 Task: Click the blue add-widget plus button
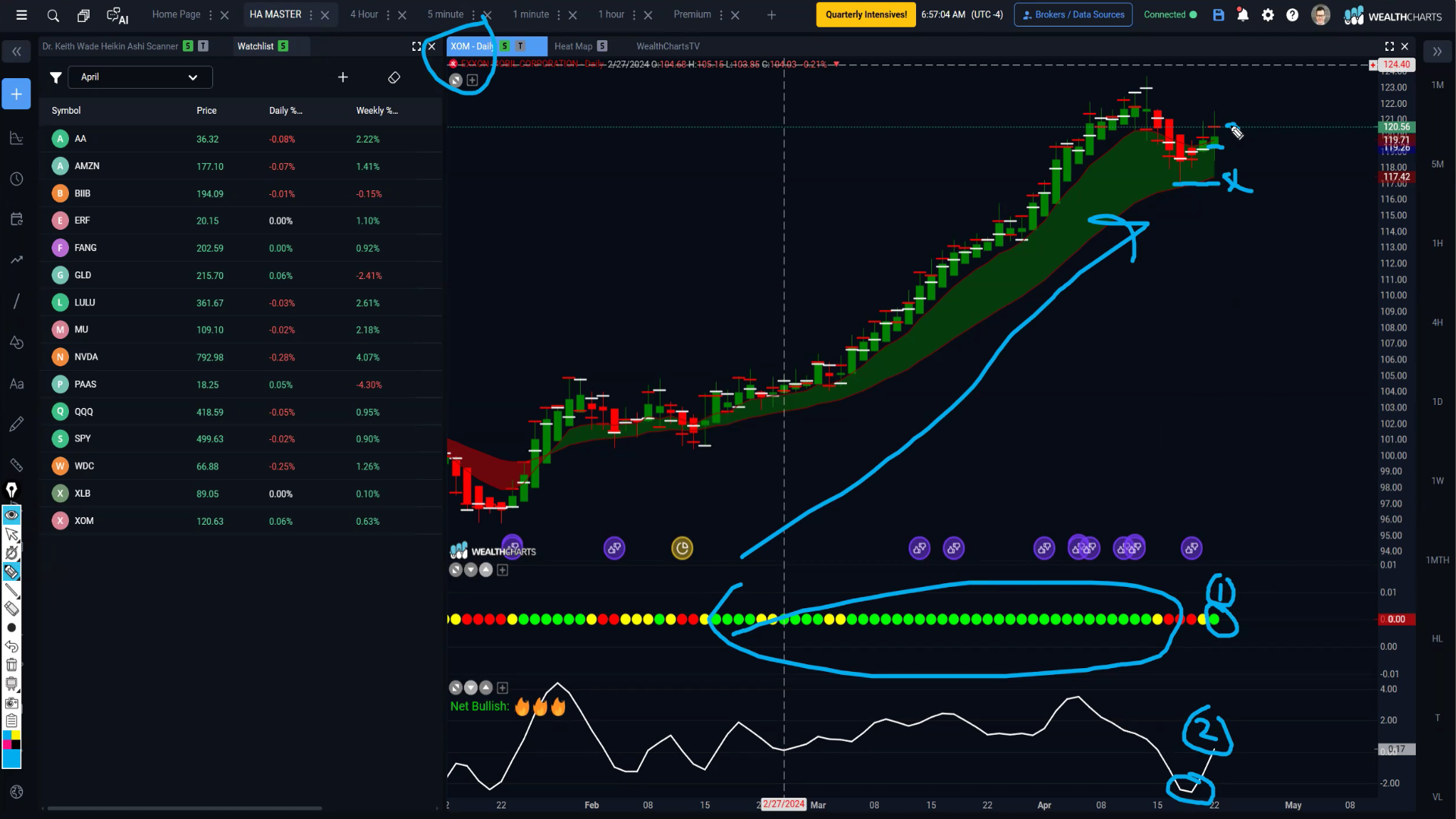pyautogui.click(x=17, y=94)
